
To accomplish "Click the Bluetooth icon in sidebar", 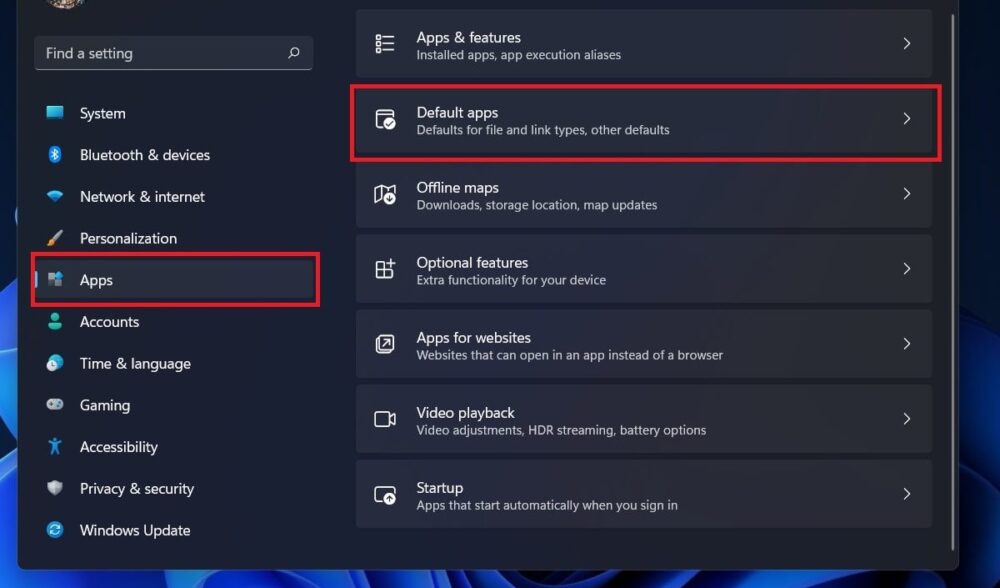I will click(55, 154).
